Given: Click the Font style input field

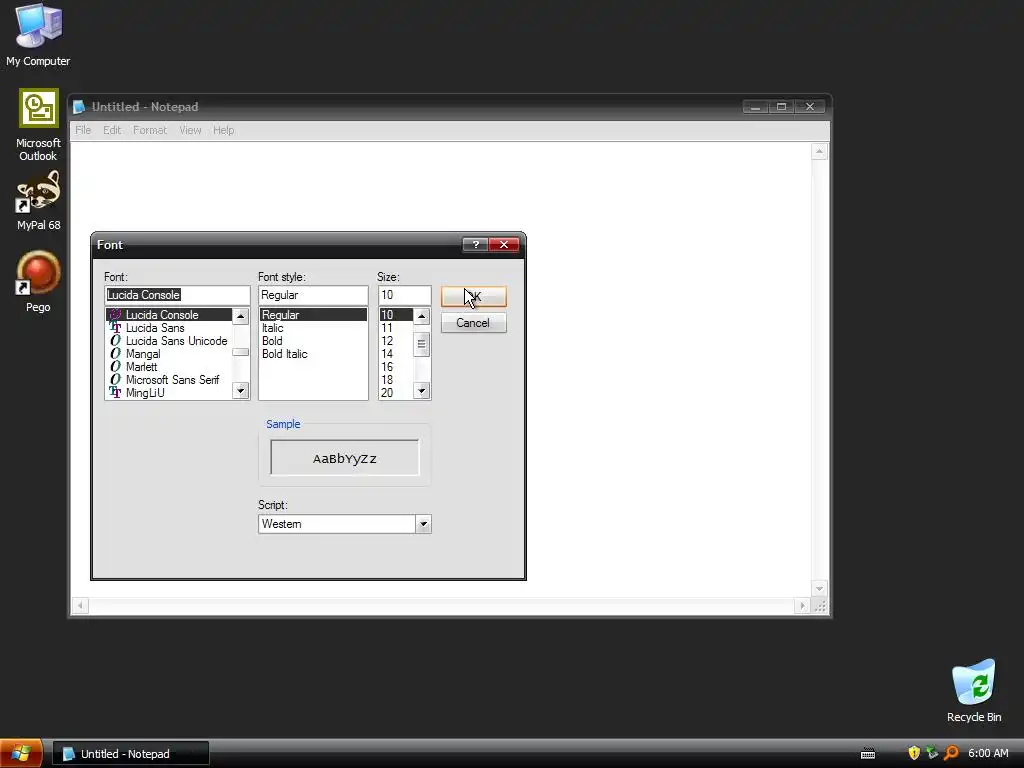Looking at the screenshot, I should [313, 295].
